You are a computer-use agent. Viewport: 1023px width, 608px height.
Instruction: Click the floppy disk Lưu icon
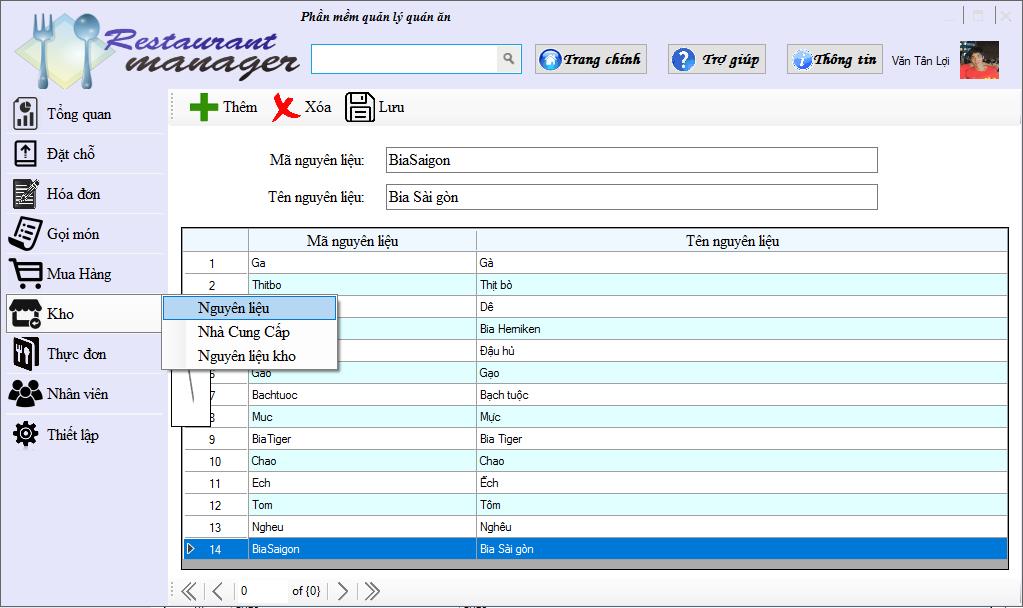[x=359, y=107]
